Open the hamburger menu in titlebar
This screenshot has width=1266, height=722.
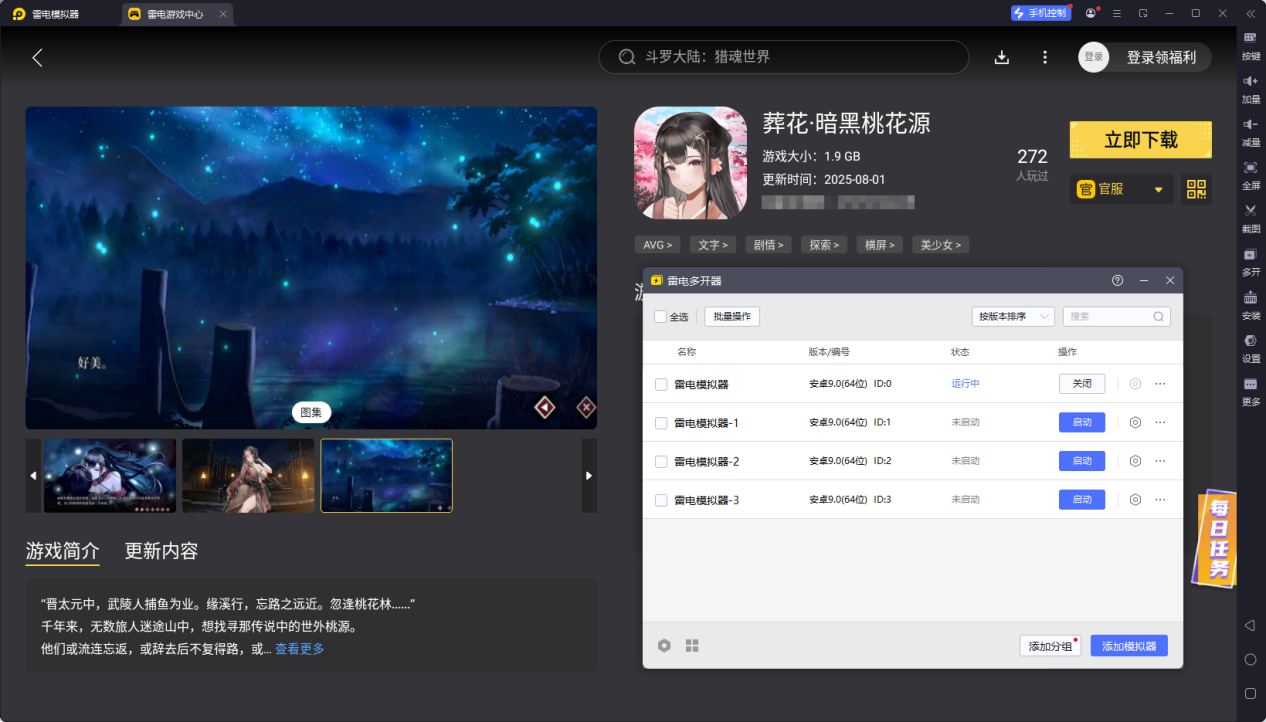[x=1116, y=13]
